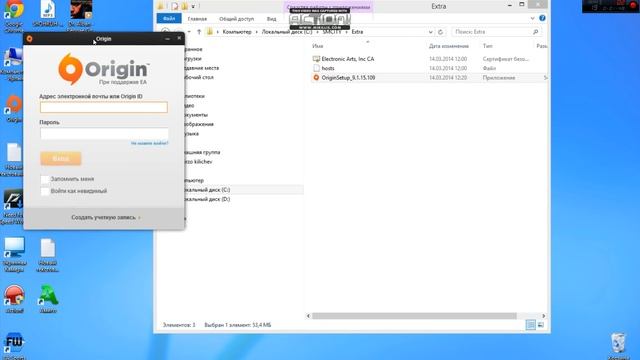Viewport: 640px width, 360px height.
Task: Open the Общий доступ ribbon tab
Action: (x=236, y=19)
